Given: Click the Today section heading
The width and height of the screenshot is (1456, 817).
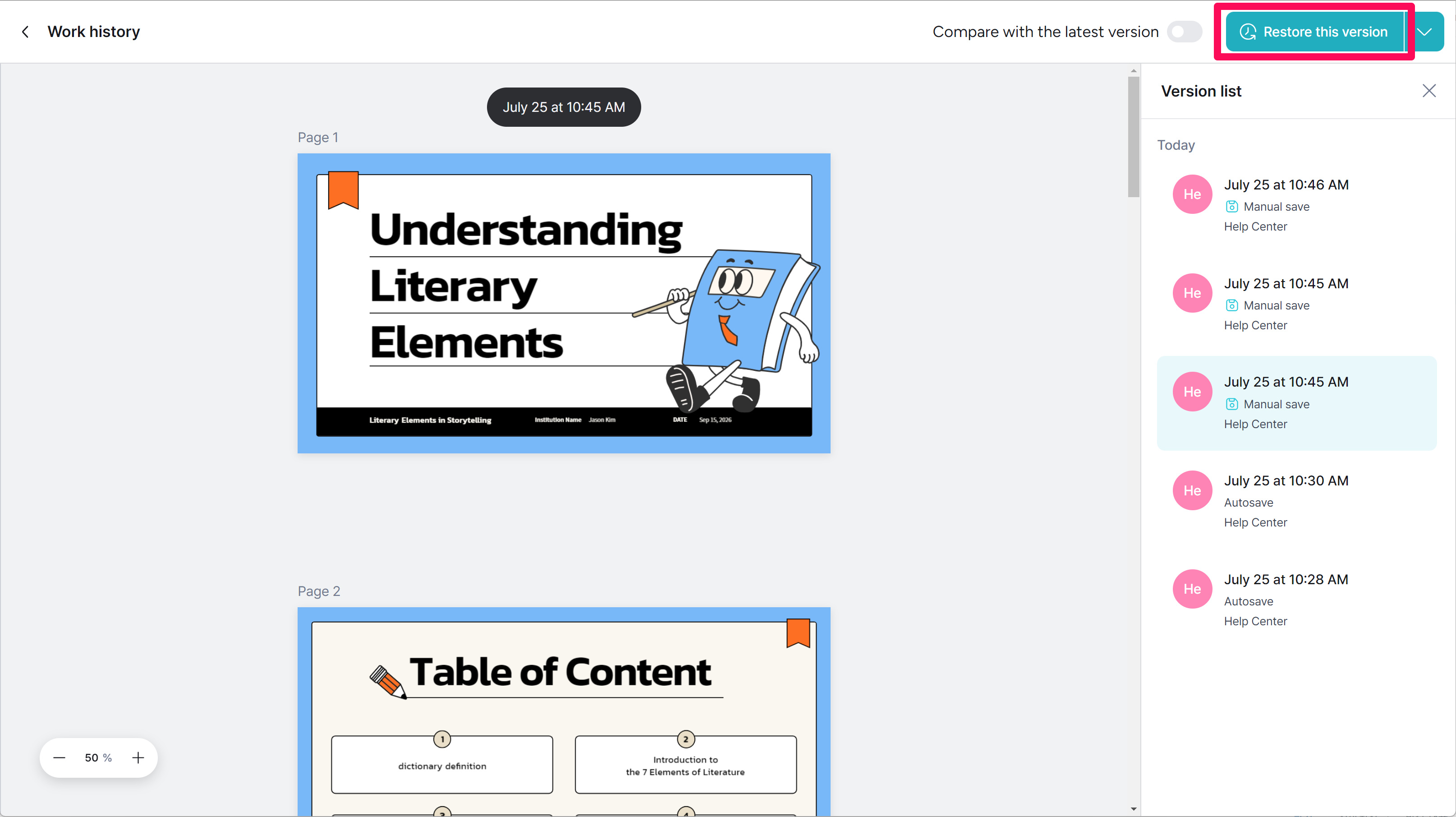Looking at the screenshot, I should [1176, 145].
